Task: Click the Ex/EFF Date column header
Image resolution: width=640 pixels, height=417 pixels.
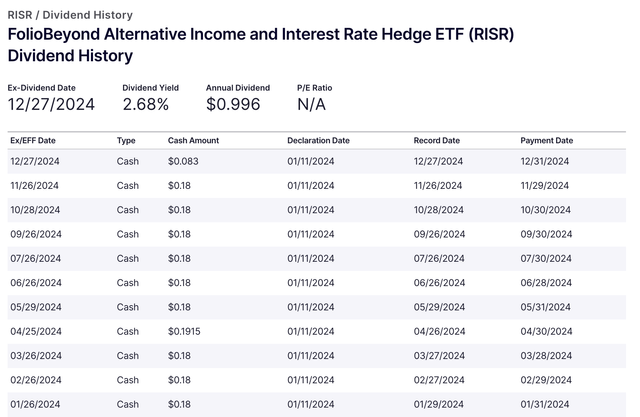Action: pyautogui.click(x=33, y=140)
